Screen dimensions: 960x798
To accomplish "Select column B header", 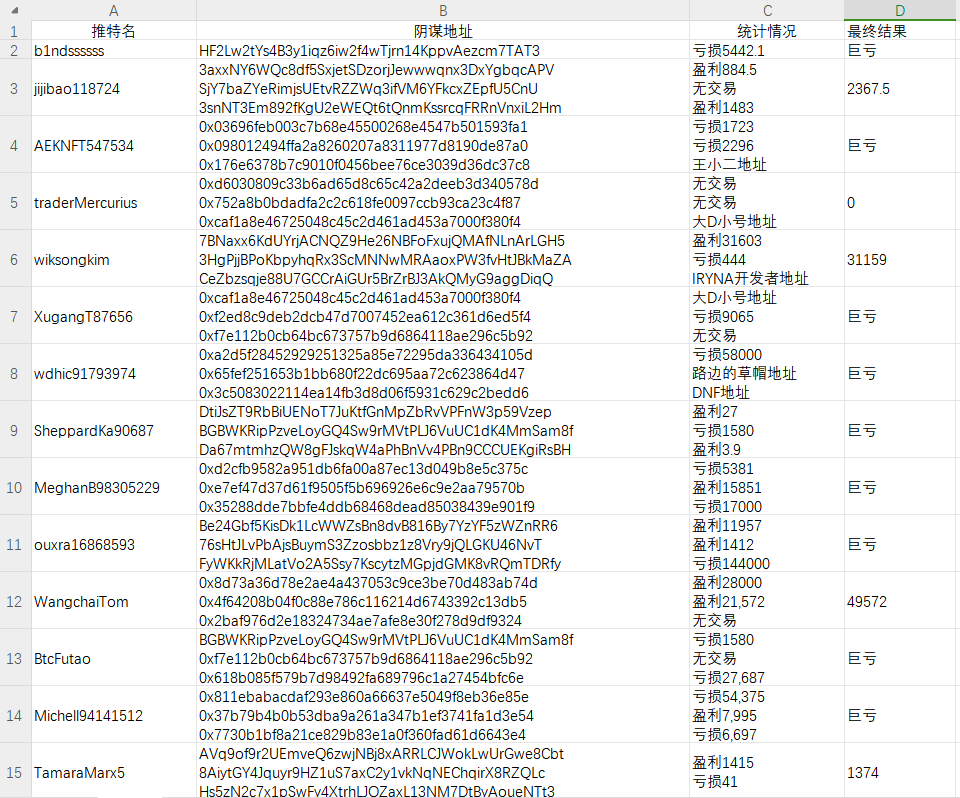I will tap(443, 10).
